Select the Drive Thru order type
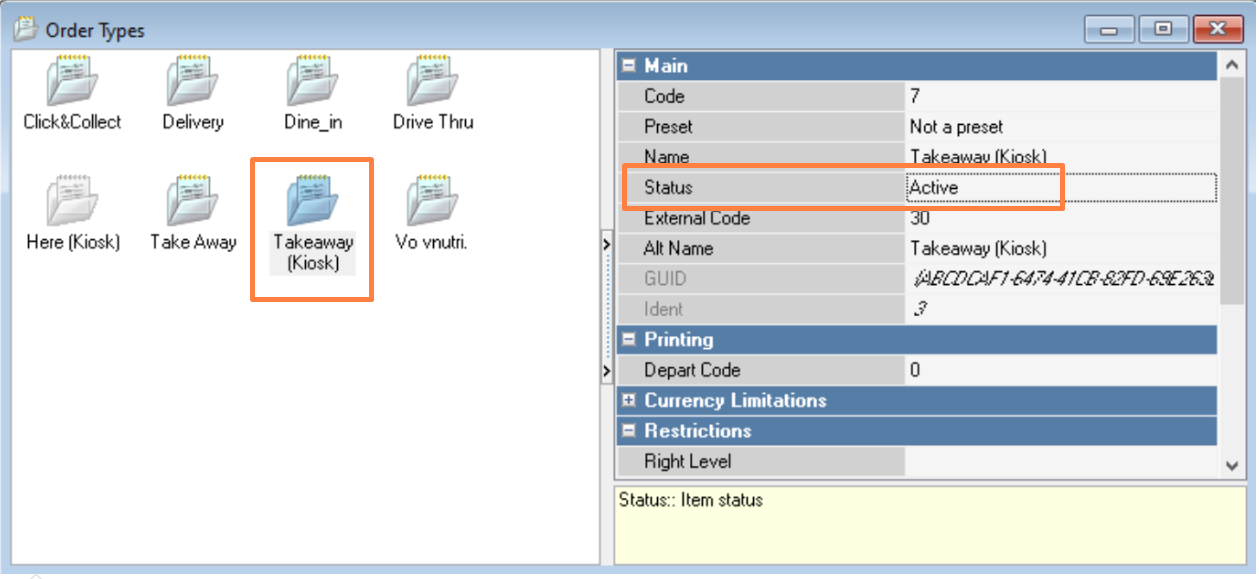This screenshot has height=579, width=1259. pyautogui.click(x=432, y=83)
